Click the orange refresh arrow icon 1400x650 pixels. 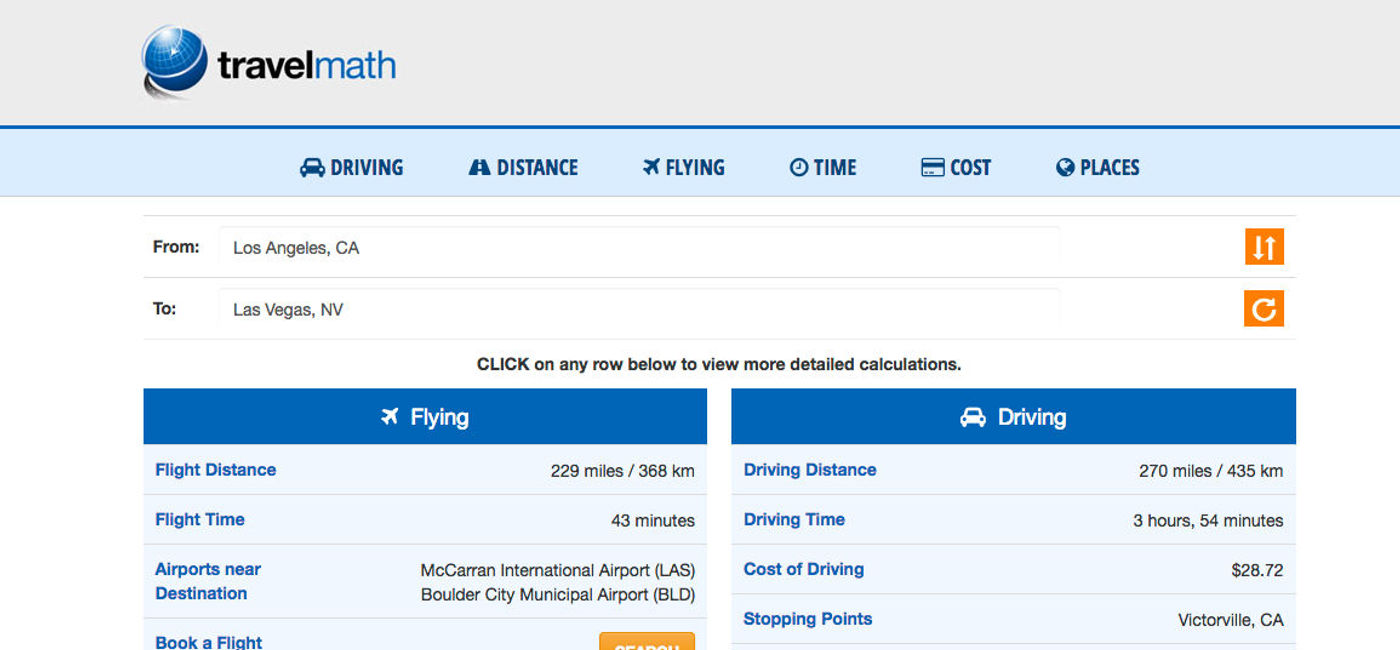pos(1264,309)
